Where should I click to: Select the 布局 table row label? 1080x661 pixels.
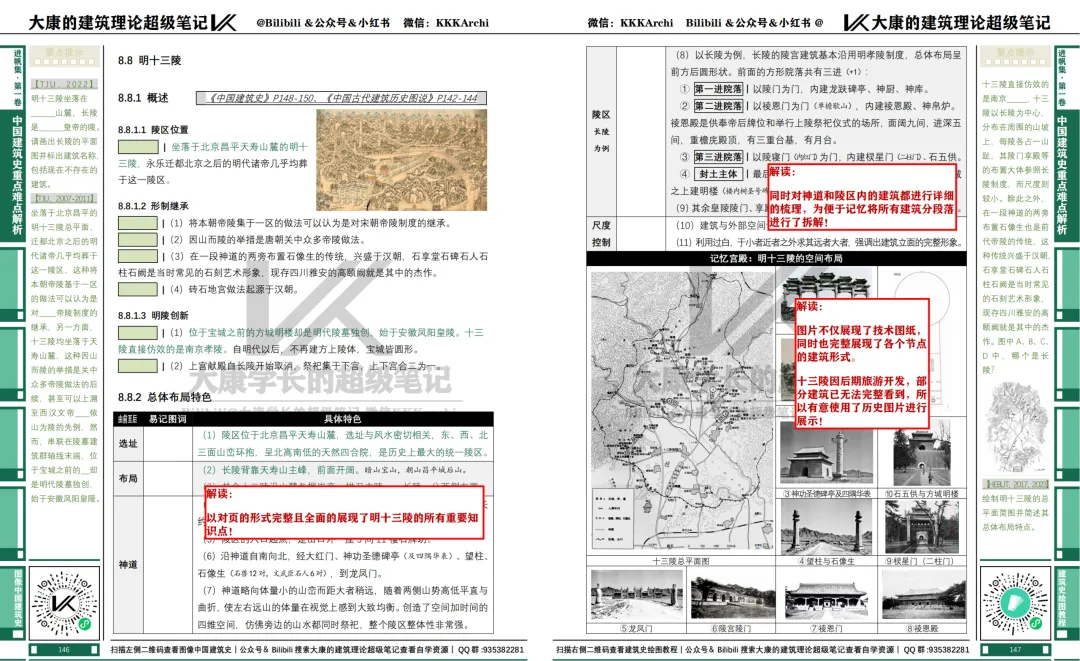[x=128, y=478]
